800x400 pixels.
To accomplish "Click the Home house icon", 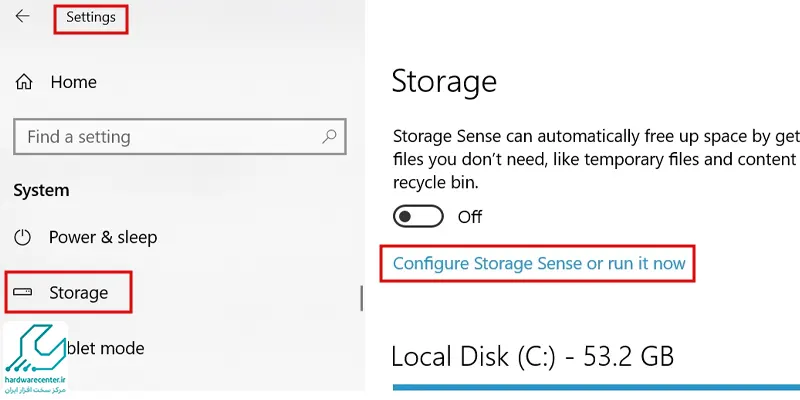I will tap(23, 82).
